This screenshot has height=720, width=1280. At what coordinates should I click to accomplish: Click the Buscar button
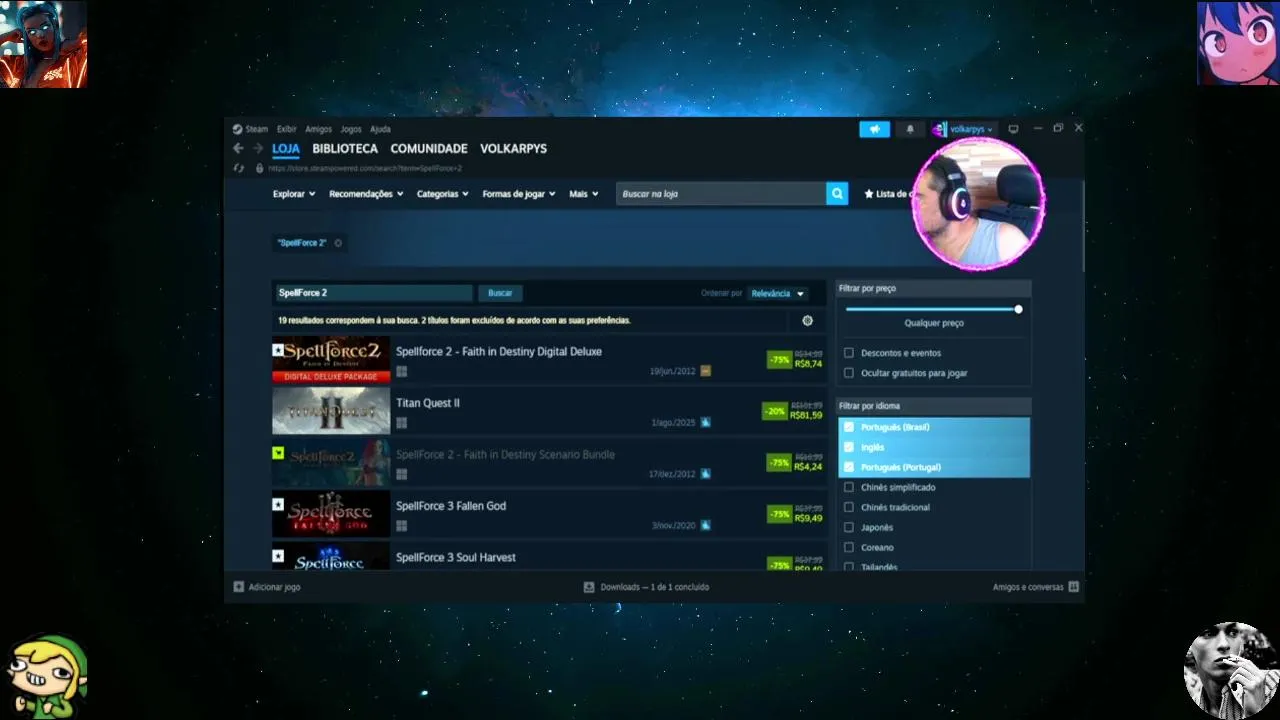pos(500,293)
